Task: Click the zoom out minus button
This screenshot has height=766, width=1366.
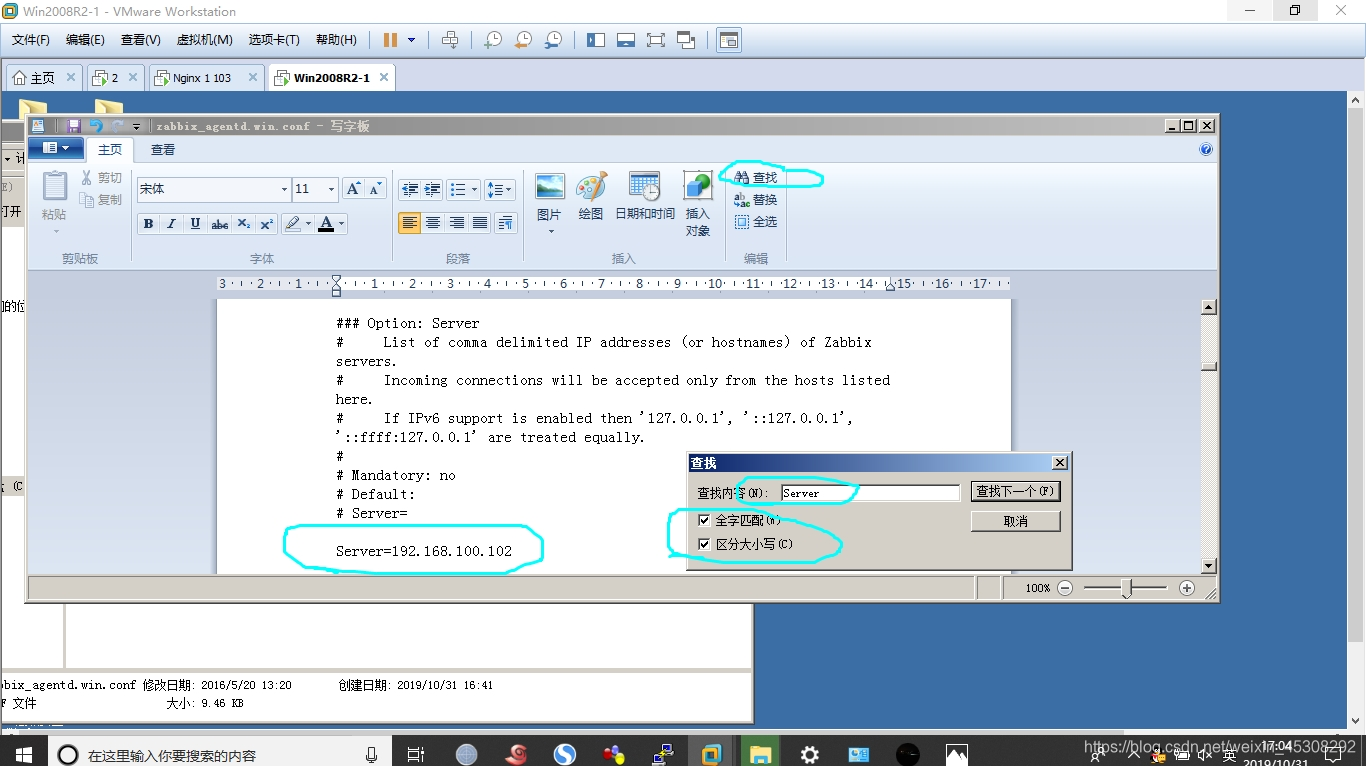Action: pos(1065,588)
